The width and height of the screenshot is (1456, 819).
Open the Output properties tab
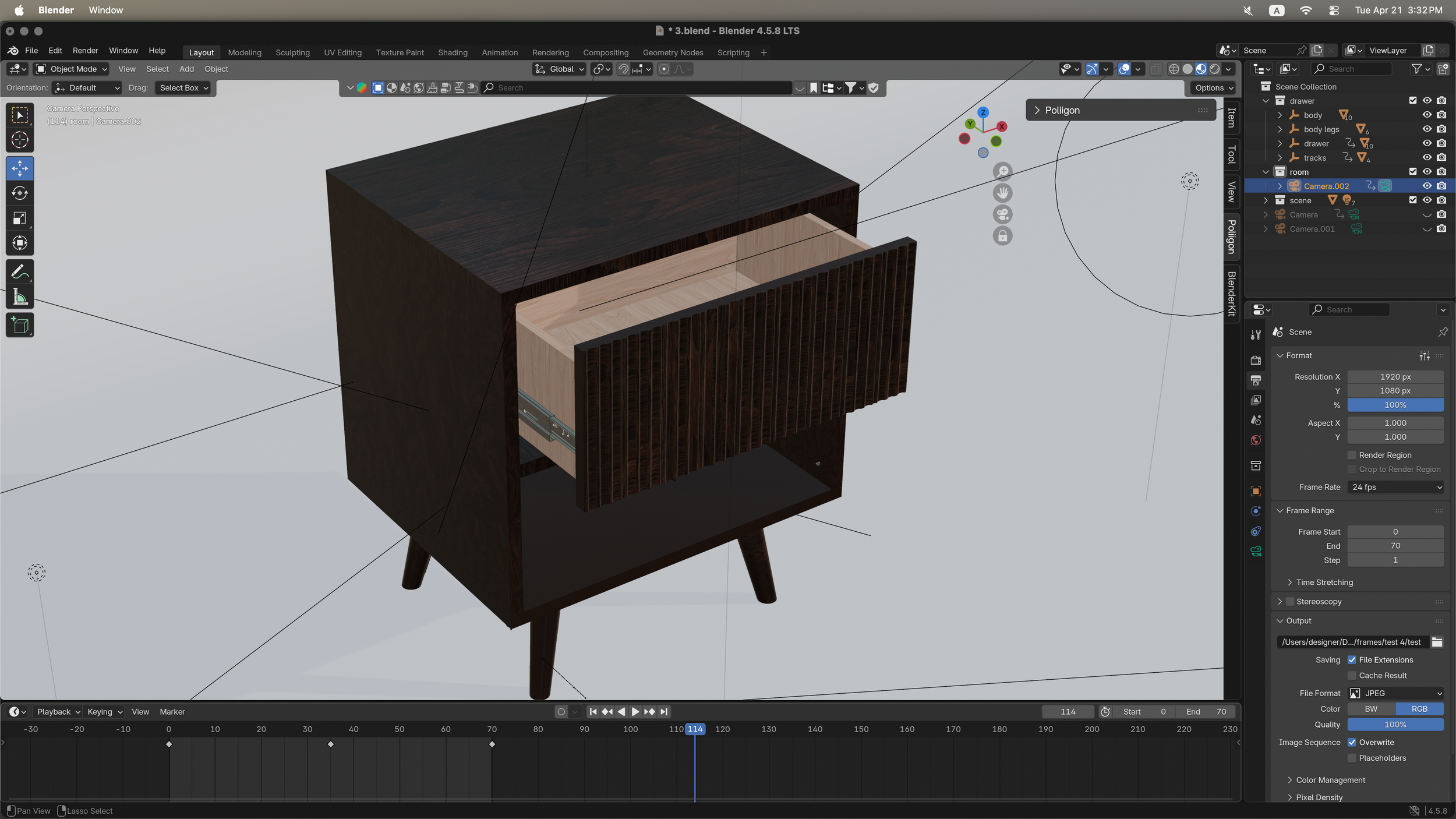1256,380
